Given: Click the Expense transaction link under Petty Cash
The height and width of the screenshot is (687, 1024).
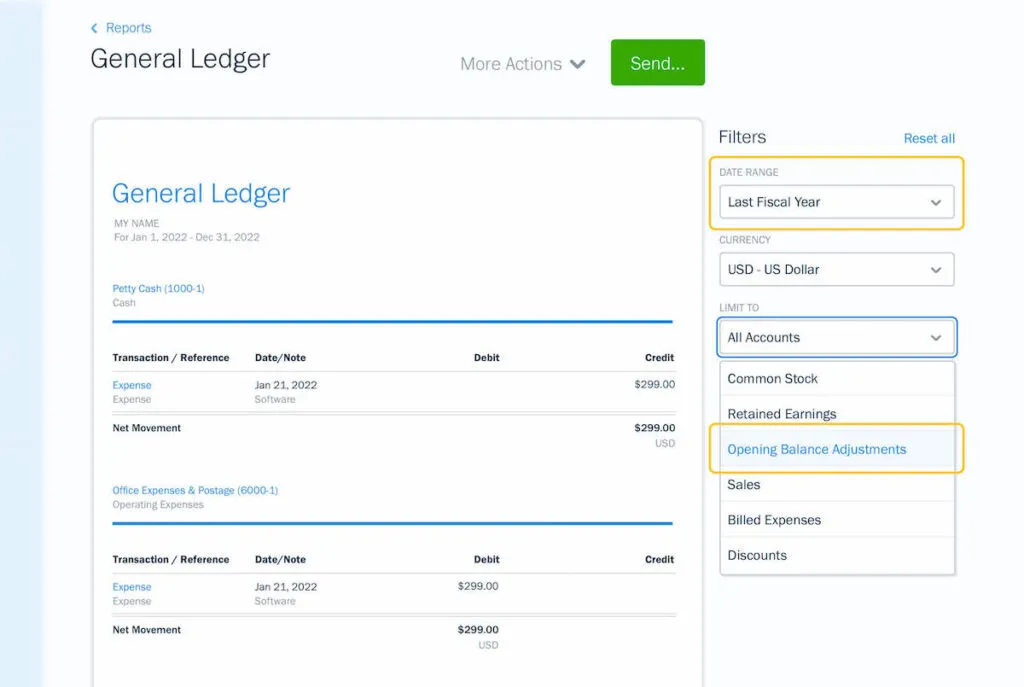Looking at the screenshot, I should (x=132, y=387).
